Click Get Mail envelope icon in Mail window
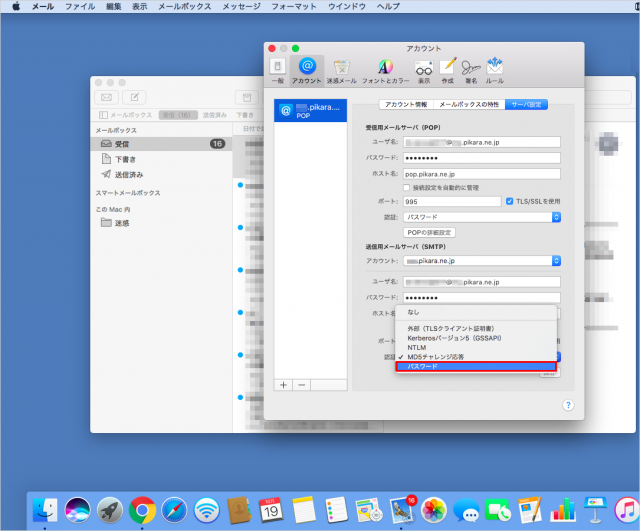Image resolution: width=640 pixels, height=531 pixels. click(106, 97)
